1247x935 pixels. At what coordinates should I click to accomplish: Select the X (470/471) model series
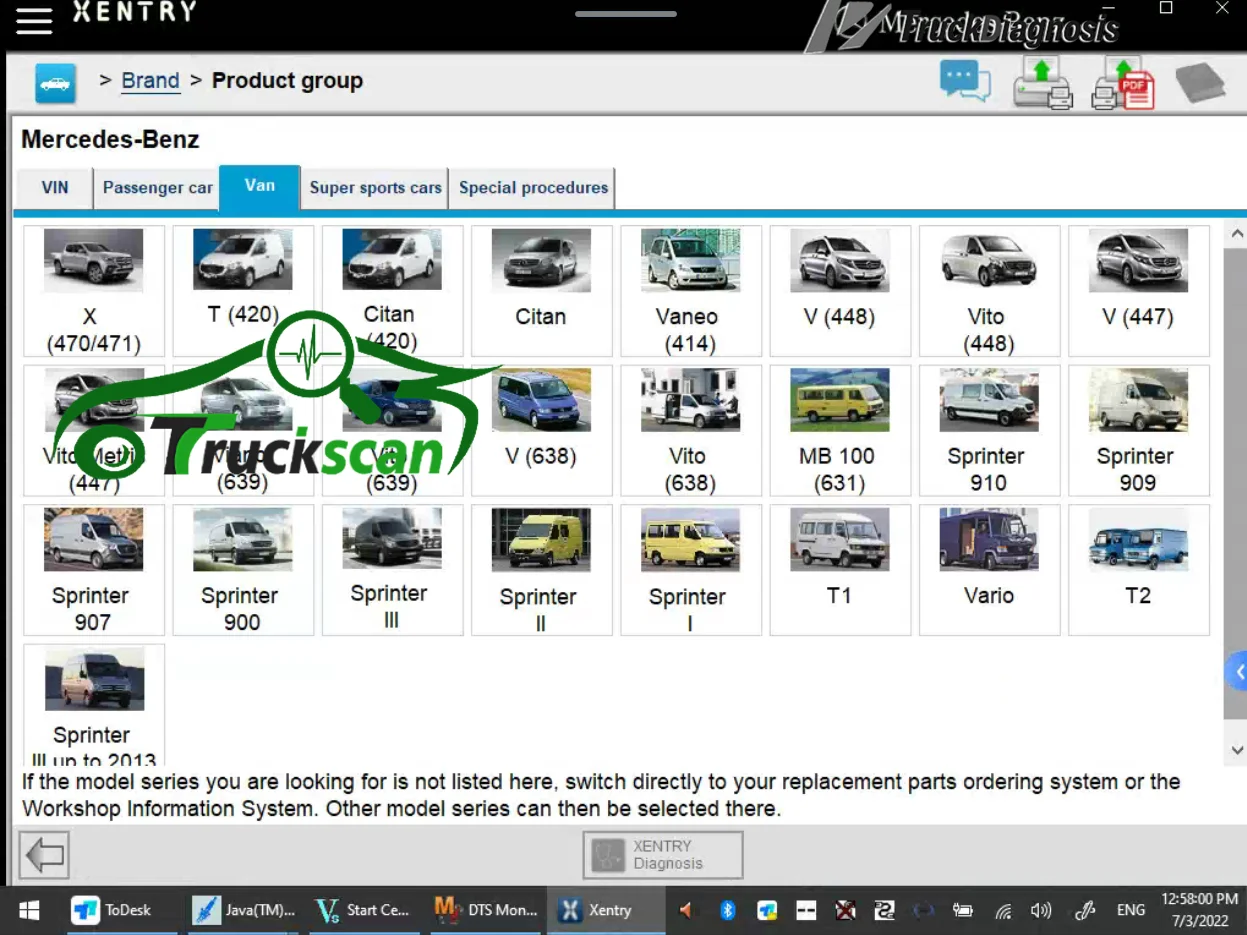pyautogui.click(x=94, y=291)
